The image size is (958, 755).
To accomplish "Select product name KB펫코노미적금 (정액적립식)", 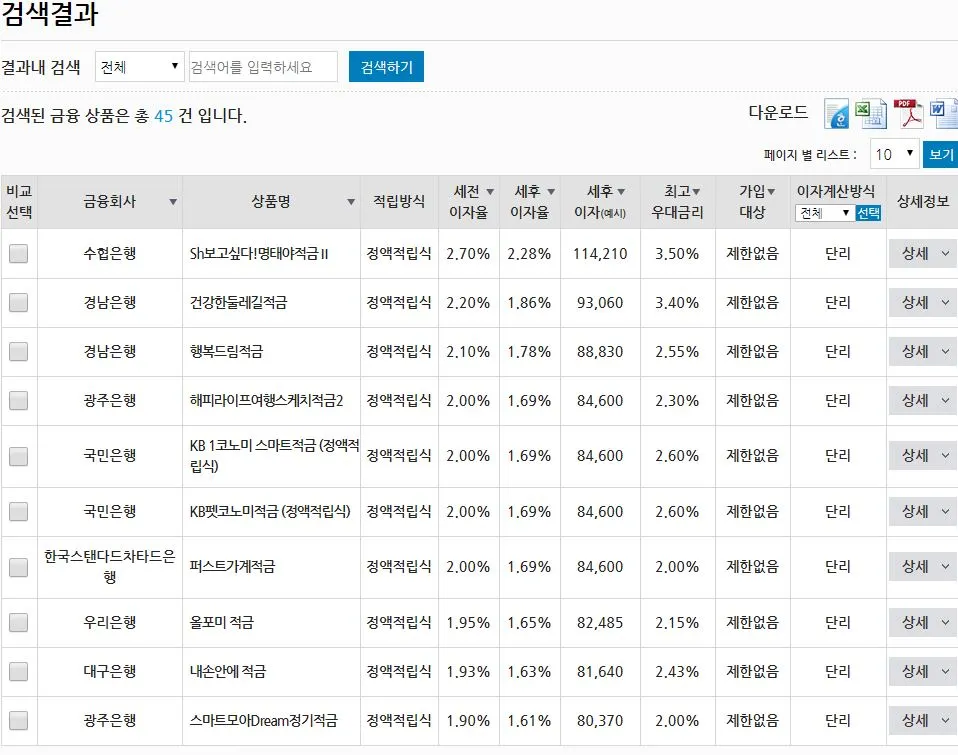I will tap(270, 511).
